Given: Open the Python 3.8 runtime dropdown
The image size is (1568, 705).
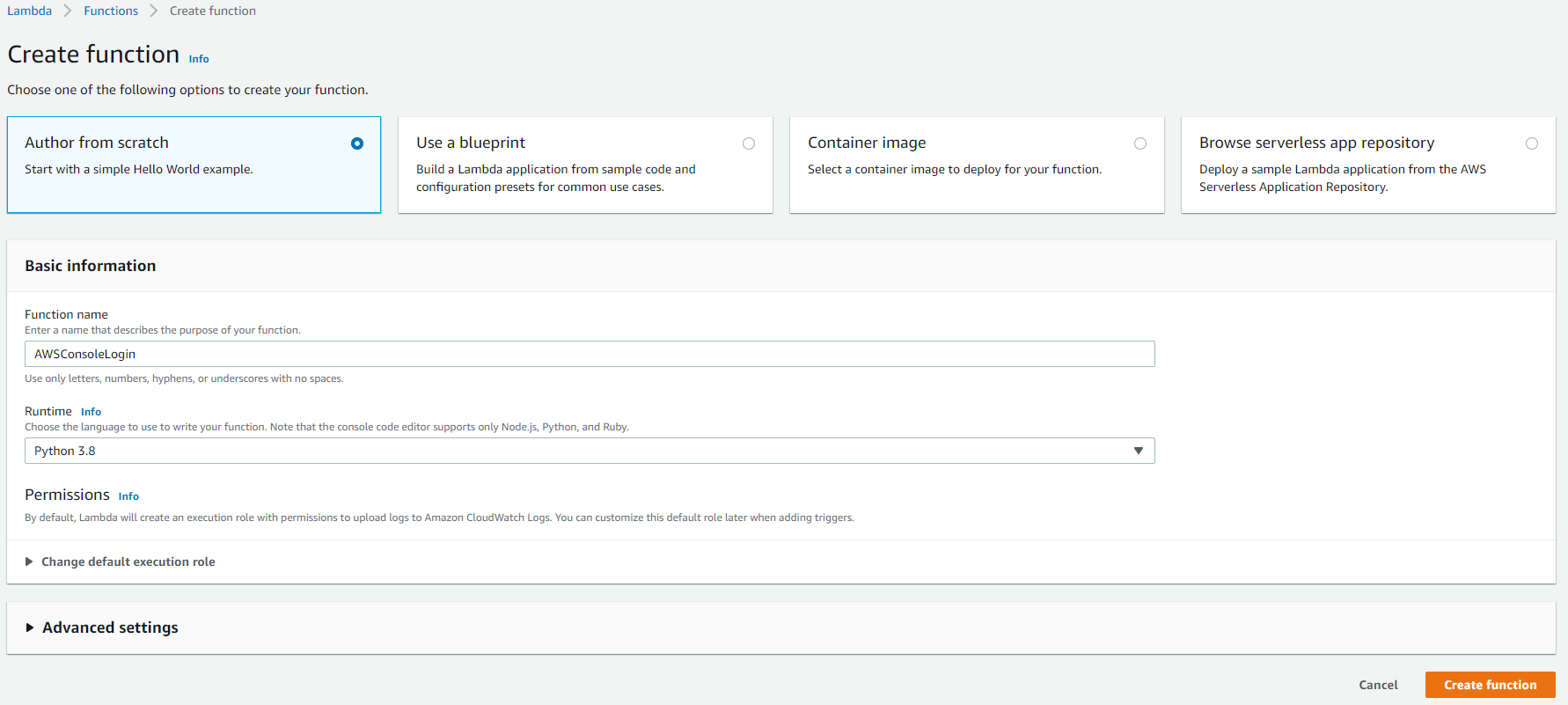Looking at the screenshot, I should pos(590,451).
